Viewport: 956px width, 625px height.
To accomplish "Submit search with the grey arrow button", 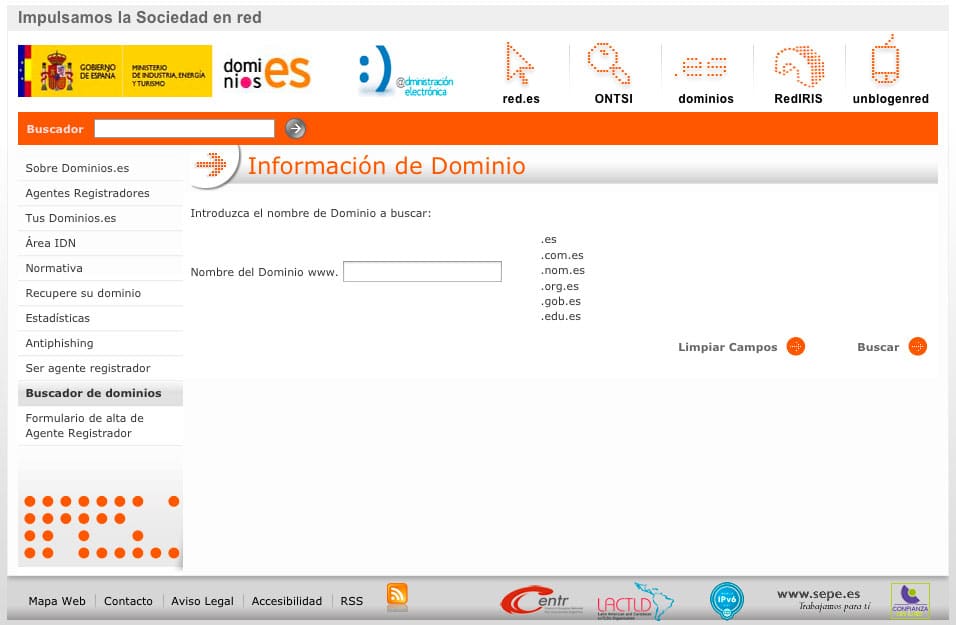I will coord(296,129).
